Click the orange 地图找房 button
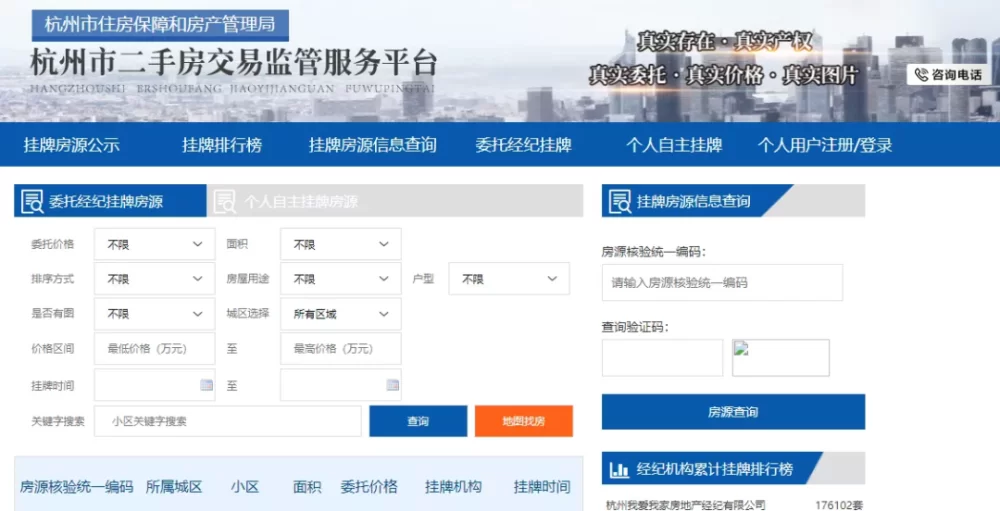The width and height of the screenshot is (1000, 511). [x=523, y=421]
